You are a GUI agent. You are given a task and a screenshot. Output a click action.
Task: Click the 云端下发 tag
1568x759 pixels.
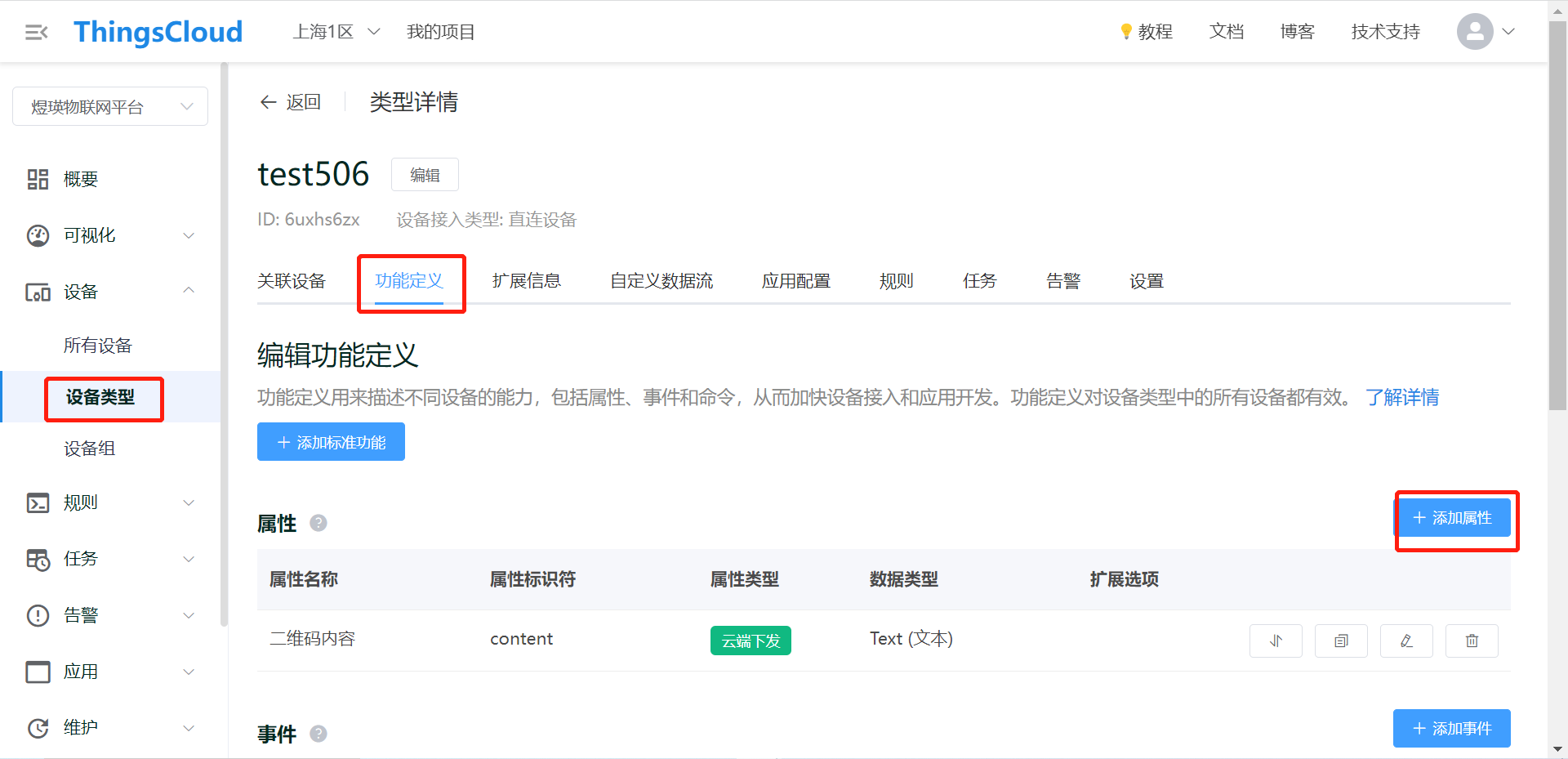tap(751, 641)
